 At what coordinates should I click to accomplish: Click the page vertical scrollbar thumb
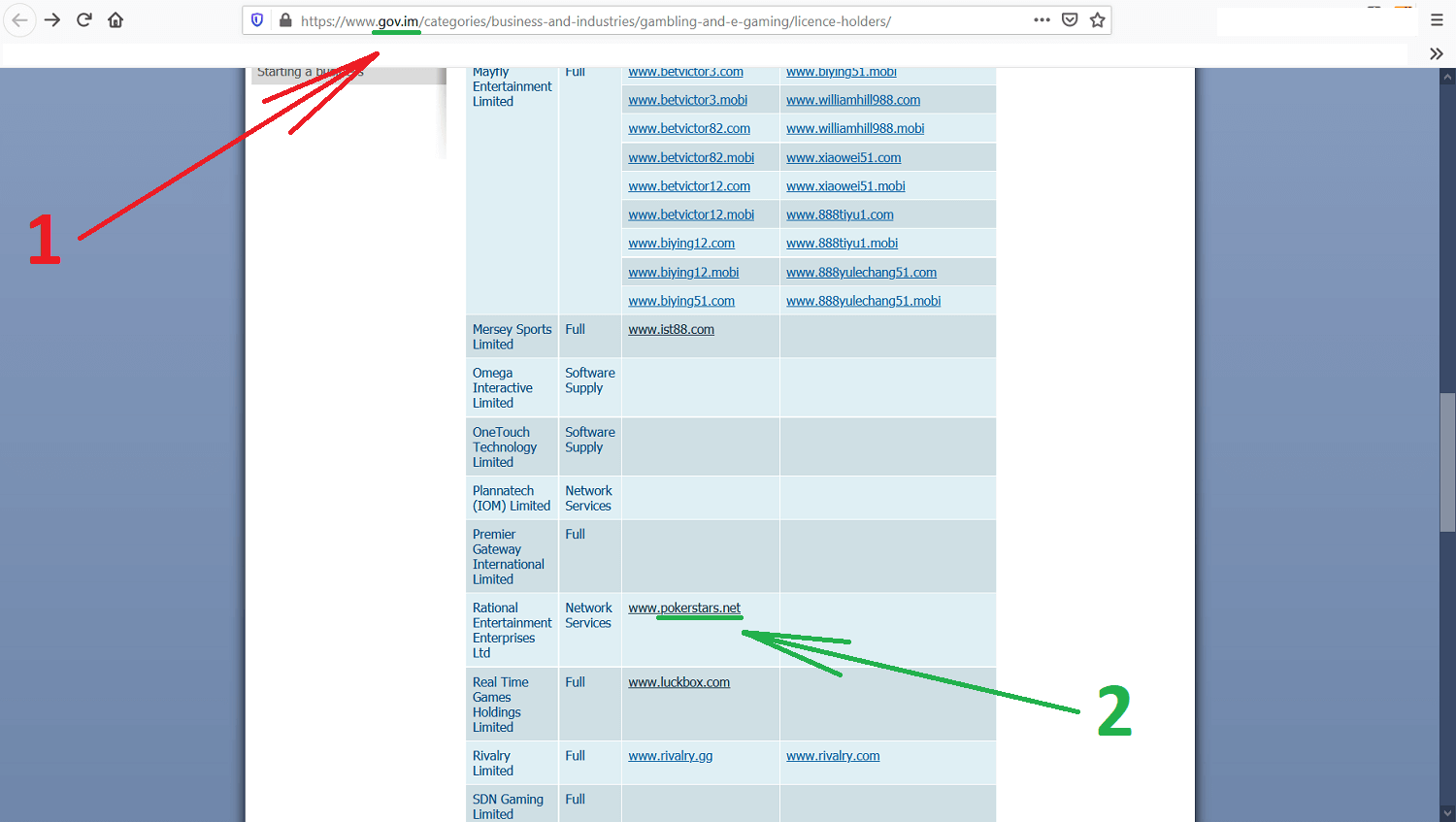pos(1447,462)
